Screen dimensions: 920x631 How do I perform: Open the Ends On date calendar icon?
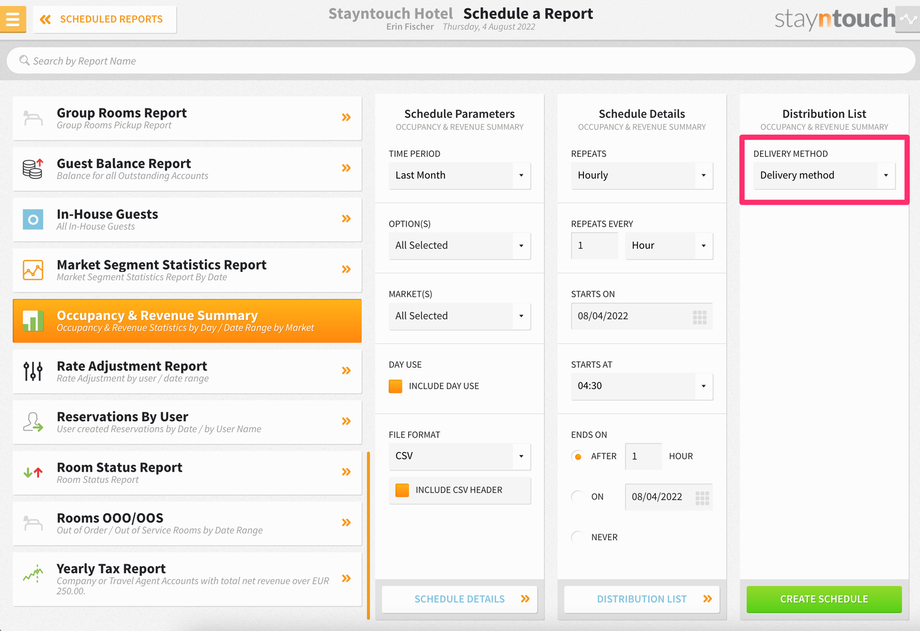coord(702,498)
